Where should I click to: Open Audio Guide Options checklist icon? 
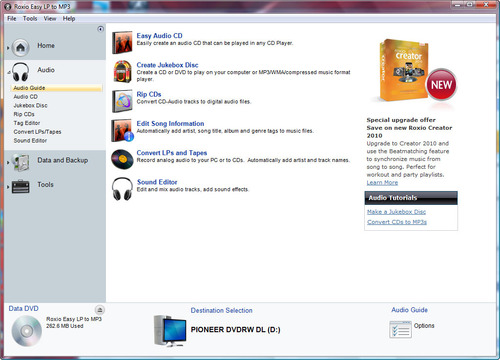pos(400,329)
